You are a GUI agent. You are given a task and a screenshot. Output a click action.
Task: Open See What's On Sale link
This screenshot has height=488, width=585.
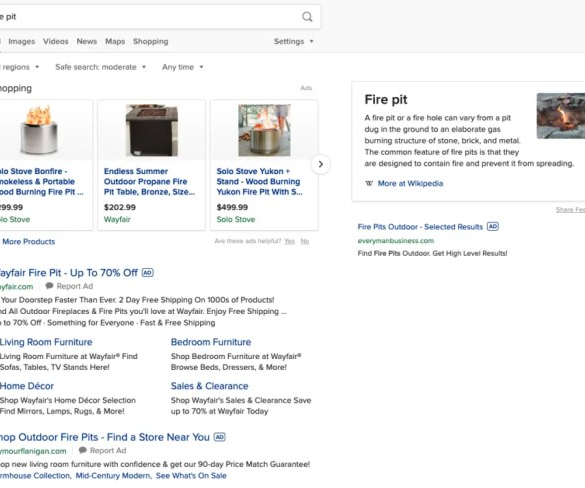click(x=191, y=476)
